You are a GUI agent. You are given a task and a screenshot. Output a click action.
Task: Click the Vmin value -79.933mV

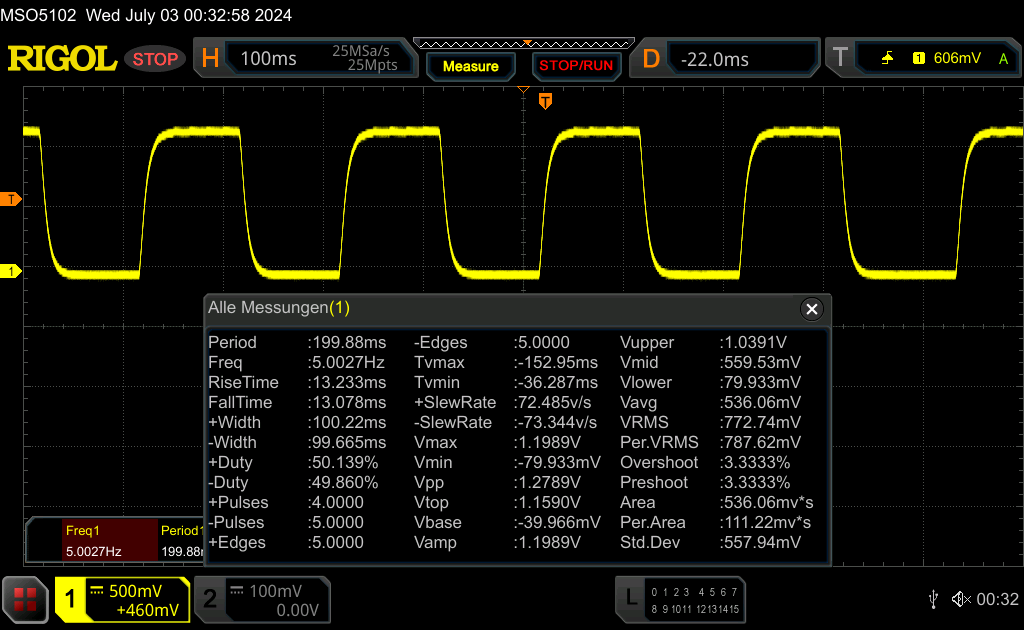pos(559,462)
